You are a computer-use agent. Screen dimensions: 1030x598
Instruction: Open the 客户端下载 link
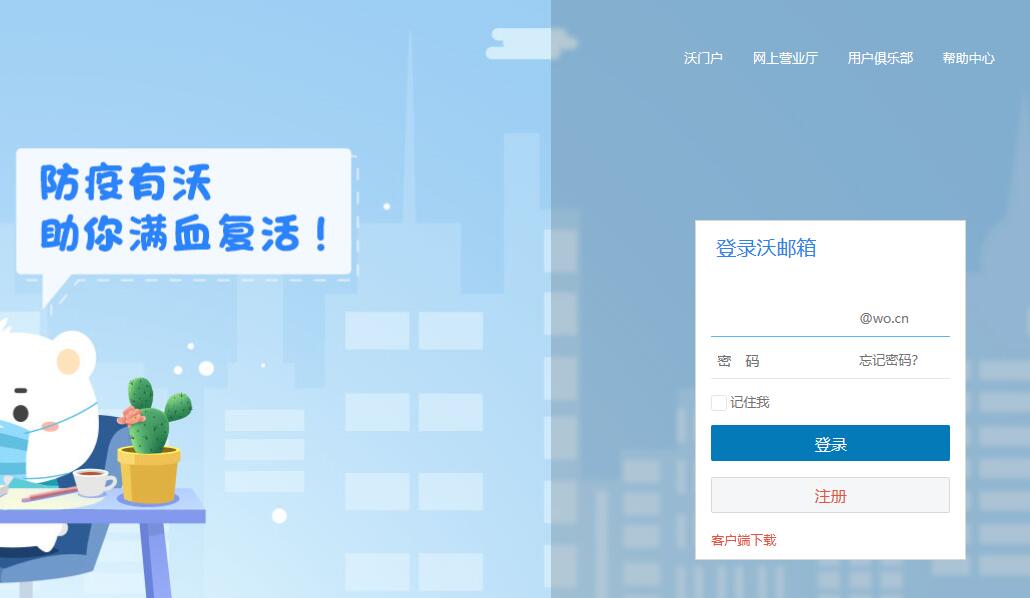click(x=744, y=540)
